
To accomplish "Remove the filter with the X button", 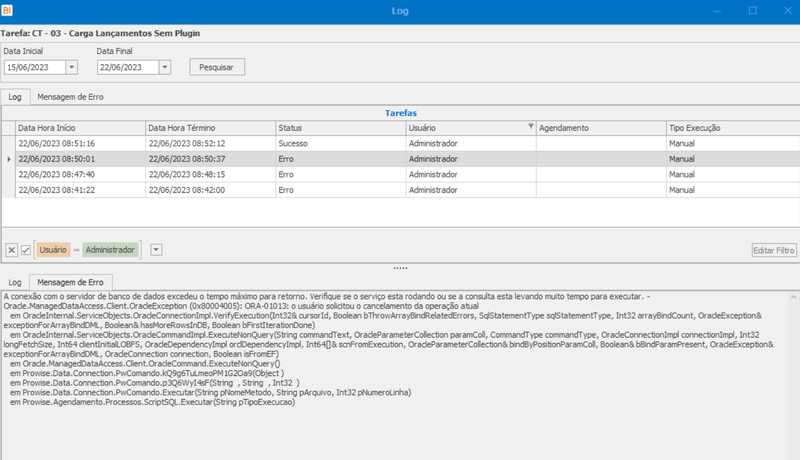I will (11, 250).
